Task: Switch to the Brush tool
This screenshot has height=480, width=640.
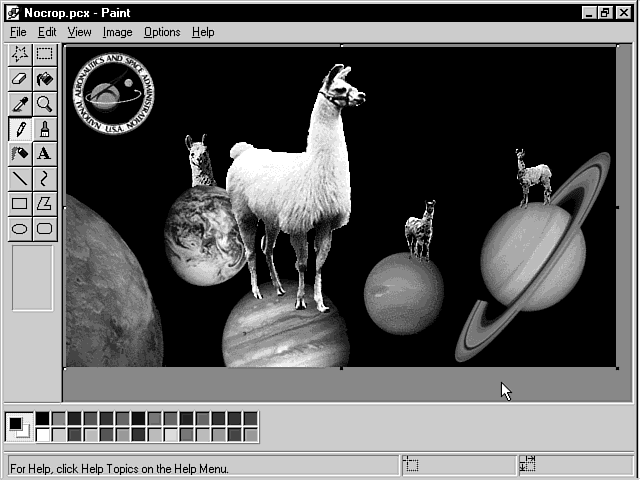Action: coord(44,129)
